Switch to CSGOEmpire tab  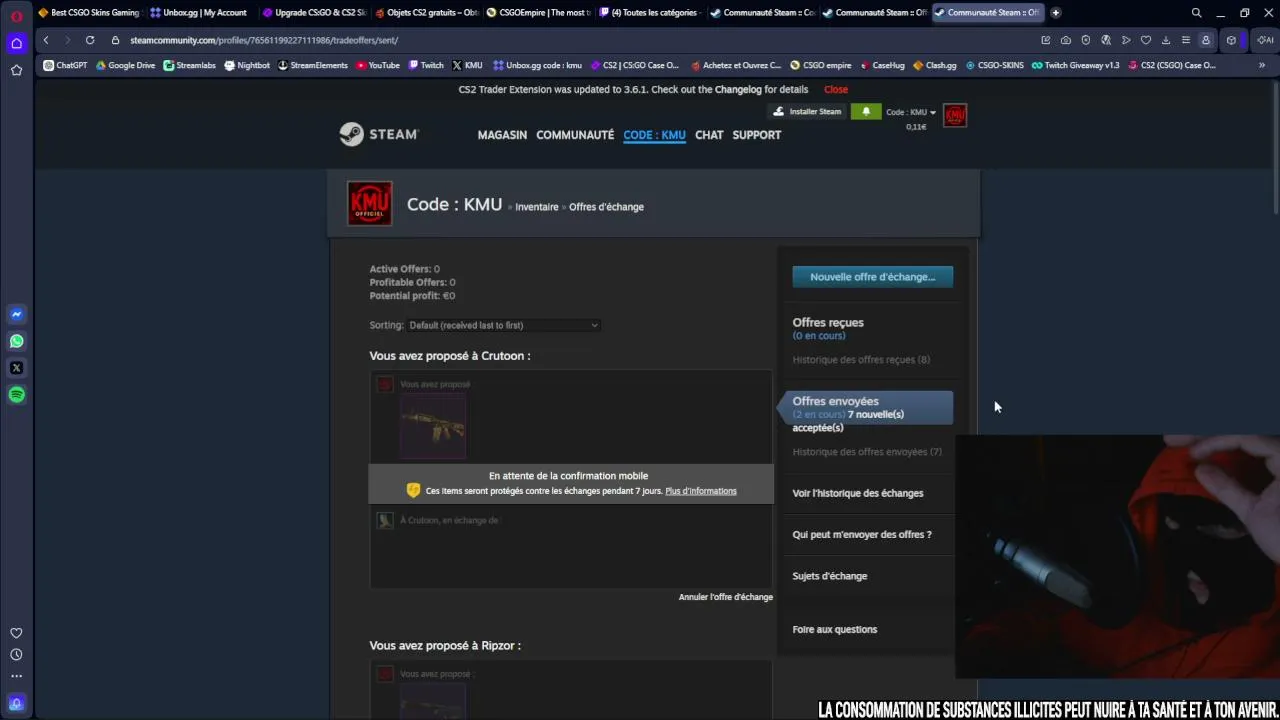tap(539, 13)
